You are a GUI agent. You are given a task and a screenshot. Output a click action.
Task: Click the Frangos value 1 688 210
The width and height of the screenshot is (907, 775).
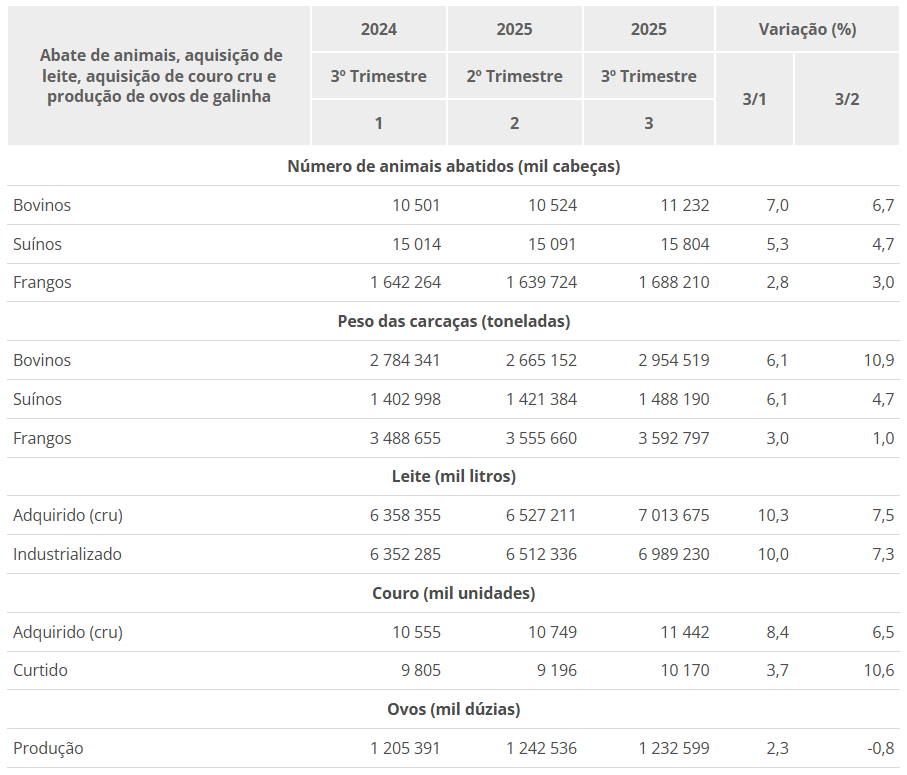click(673, 282)
